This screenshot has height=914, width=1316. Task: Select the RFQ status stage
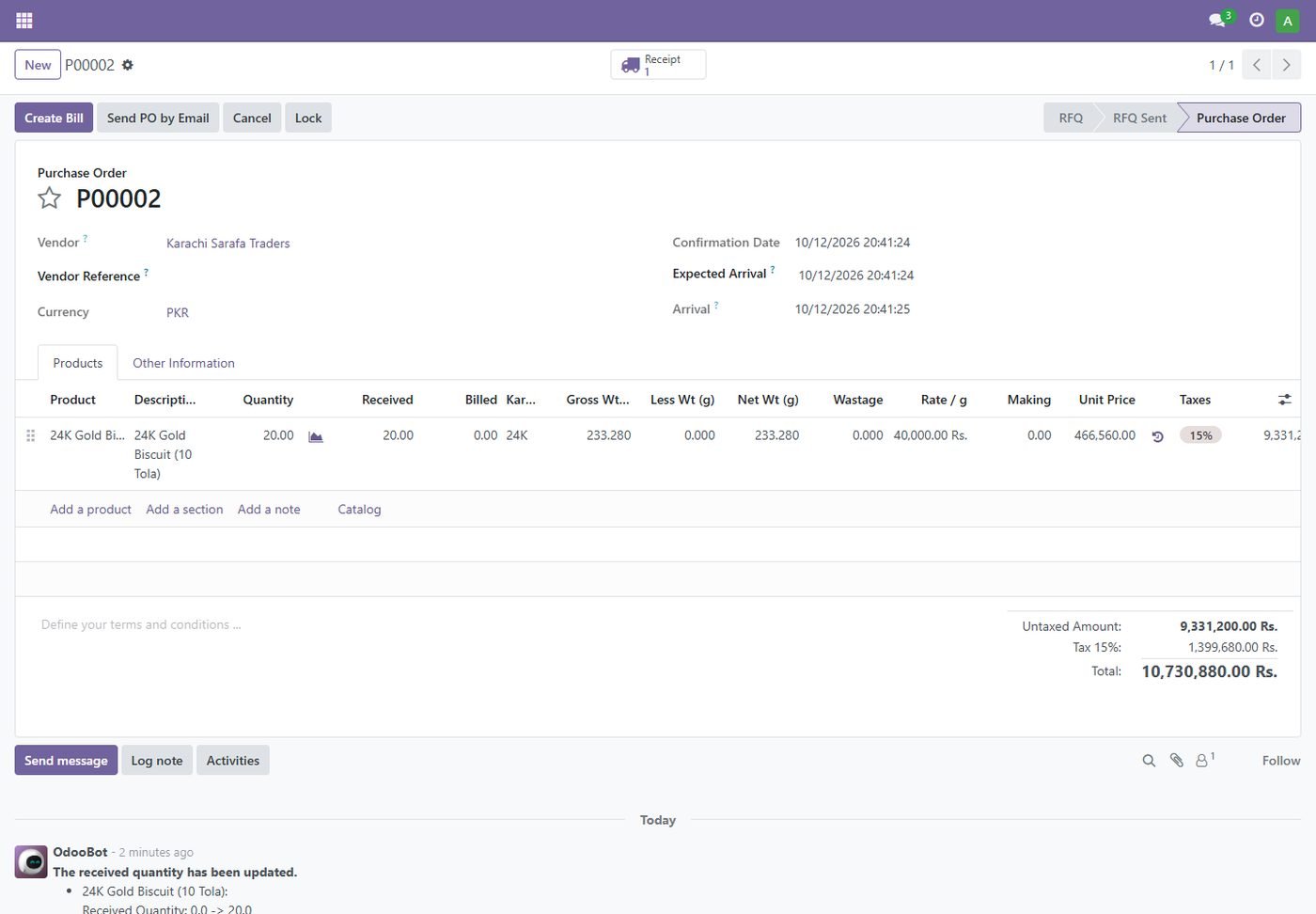1071,118
